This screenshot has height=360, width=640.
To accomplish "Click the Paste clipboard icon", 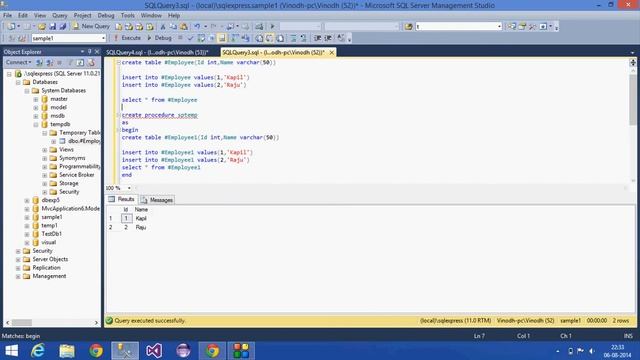I will 184,26.
